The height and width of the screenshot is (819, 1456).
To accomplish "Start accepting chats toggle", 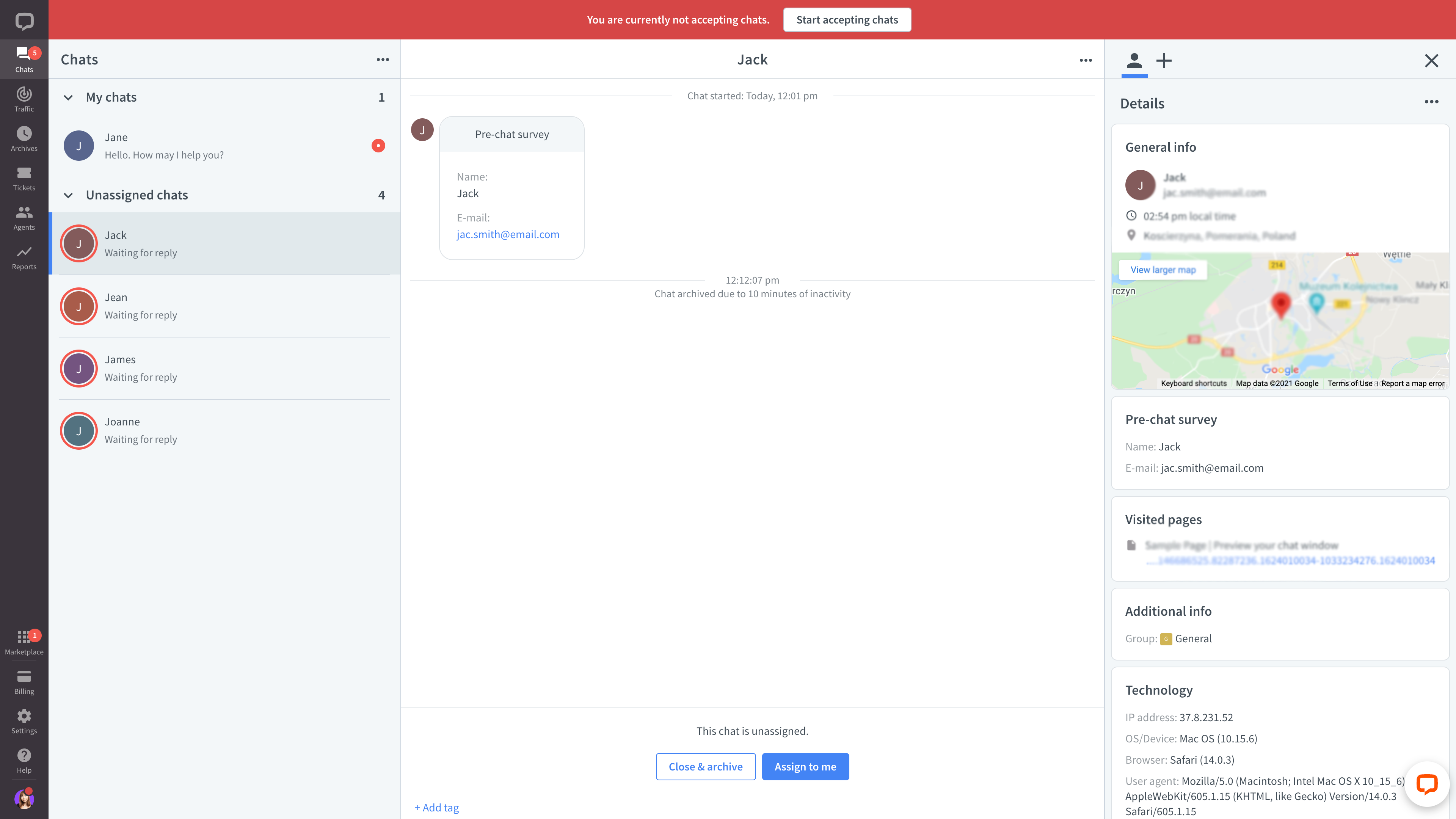I will (847, 19).
